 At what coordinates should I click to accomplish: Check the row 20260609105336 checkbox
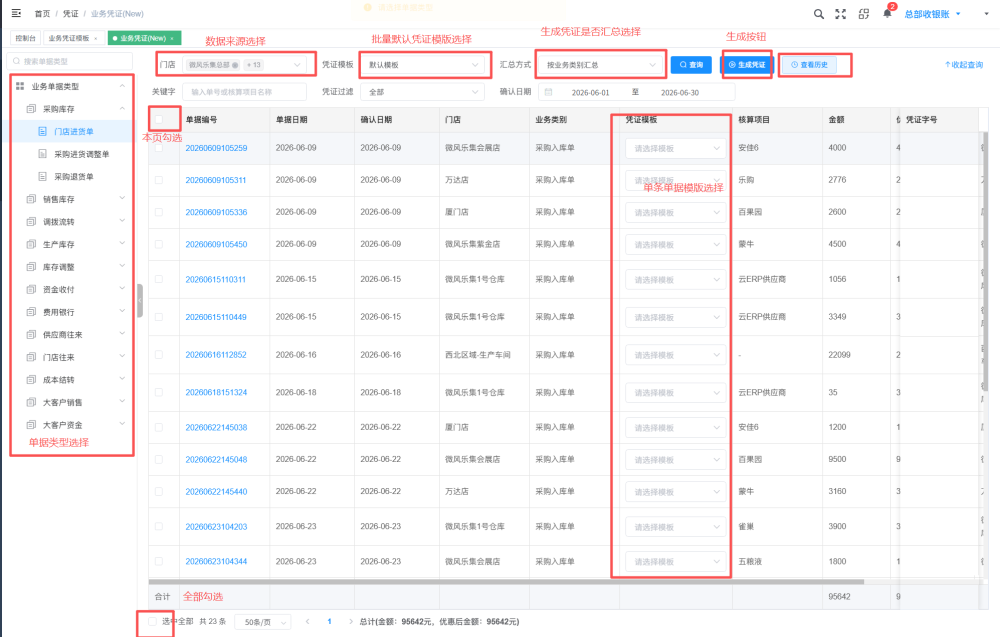159,212
